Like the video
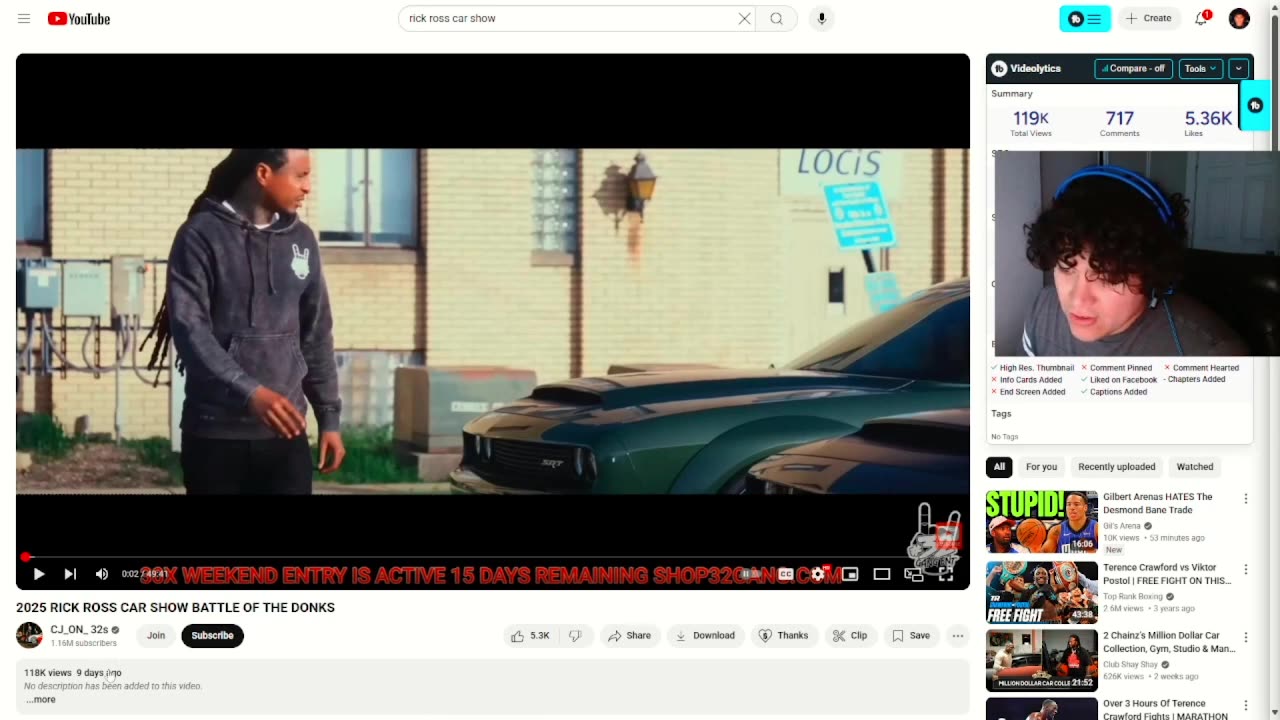This screenshot has width=1280, height=720. (529, 635)
